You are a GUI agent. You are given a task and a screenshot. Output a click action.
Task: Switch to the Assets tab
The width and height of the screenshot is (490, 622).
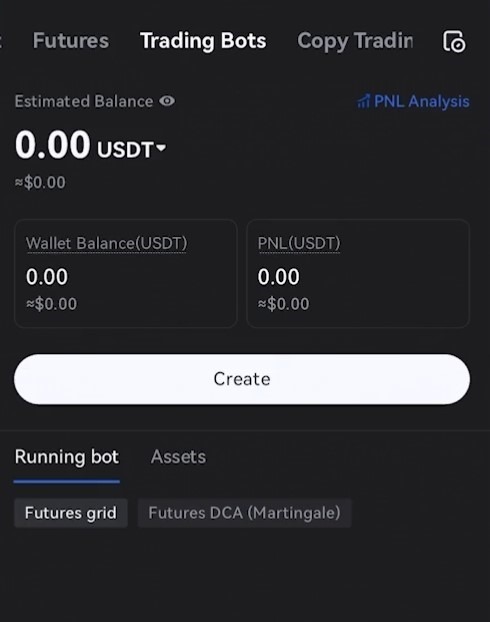(x=179, y=457)
